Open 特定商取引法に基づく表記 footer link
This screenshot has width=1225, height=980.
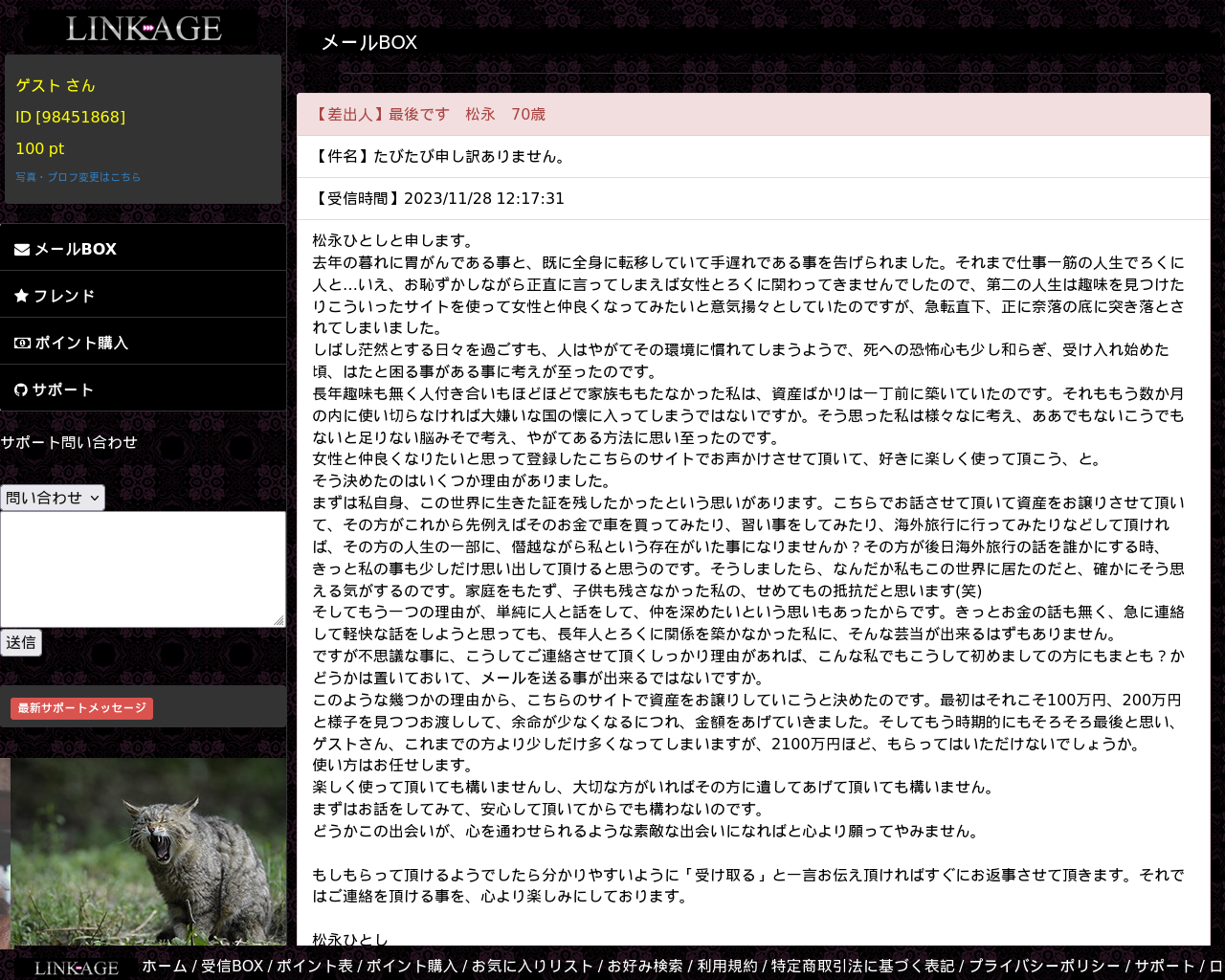863,966
